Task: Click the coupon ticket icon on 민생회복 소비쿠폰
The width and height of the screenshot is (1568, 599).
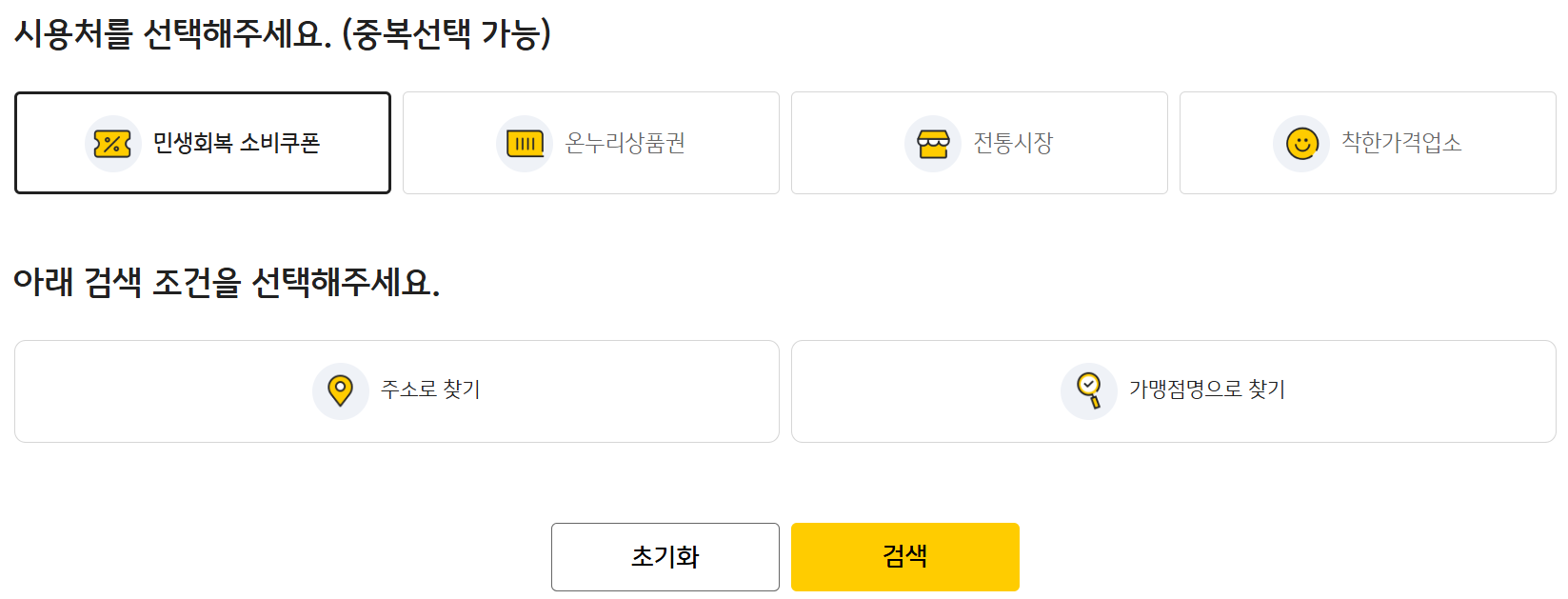Action: [x=113, y=143]
